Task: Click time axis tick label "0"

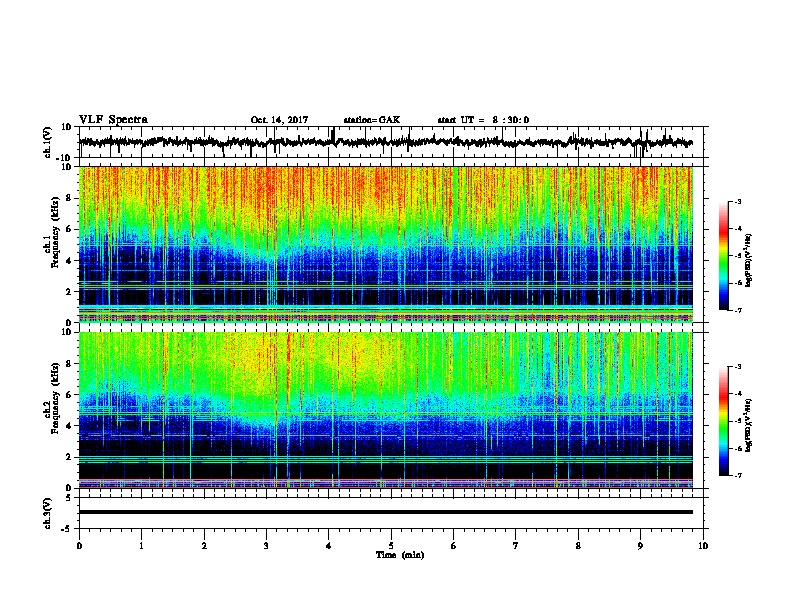Action: click(x=79, y=545)
